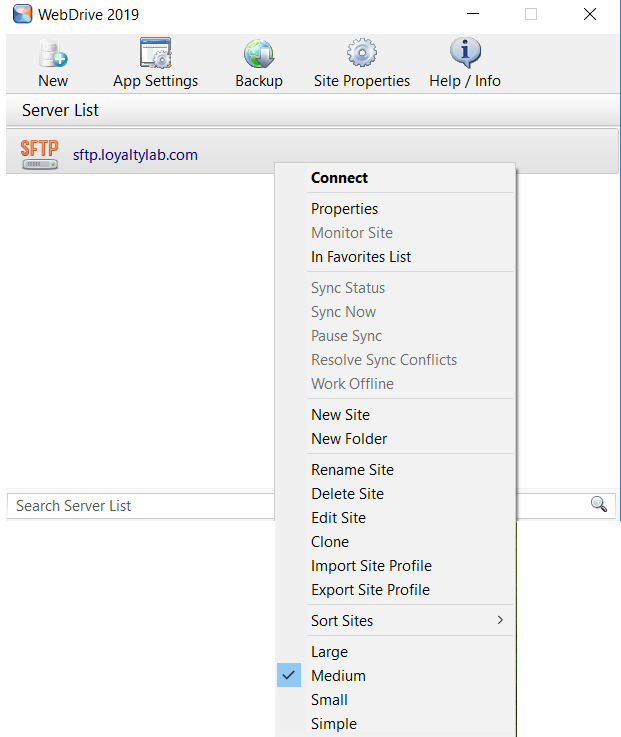621x737 pixels.
Task: Open Site Properties gear icon
Action: coord(361,54)
